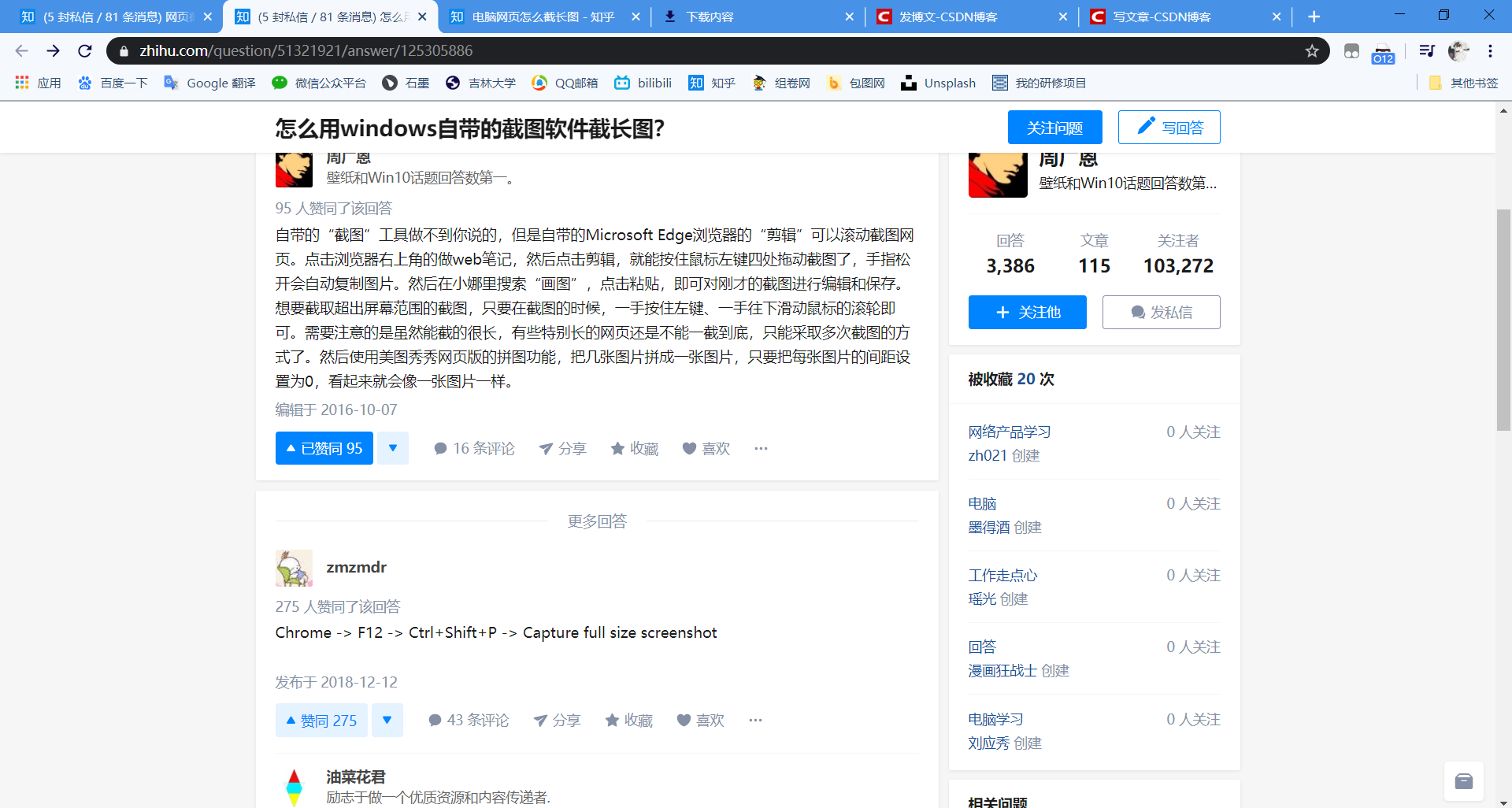This screenshot has width=1512, height=808.
Task: Open the 漫画狂战士 creator profile
Action: (1002, 670)
